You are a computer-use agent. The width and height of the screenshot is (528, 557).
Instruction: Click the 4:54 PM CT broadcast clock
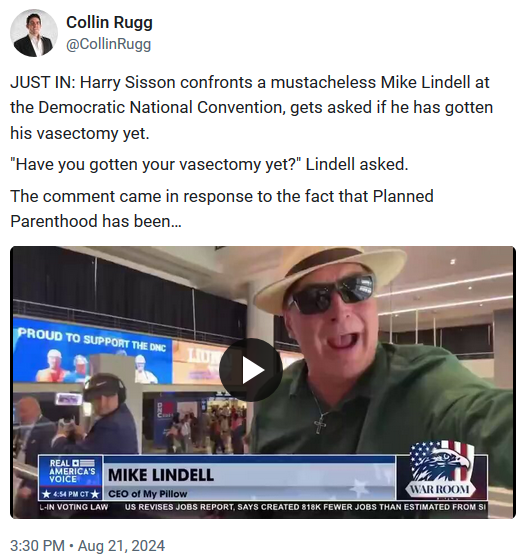(70, 494)
